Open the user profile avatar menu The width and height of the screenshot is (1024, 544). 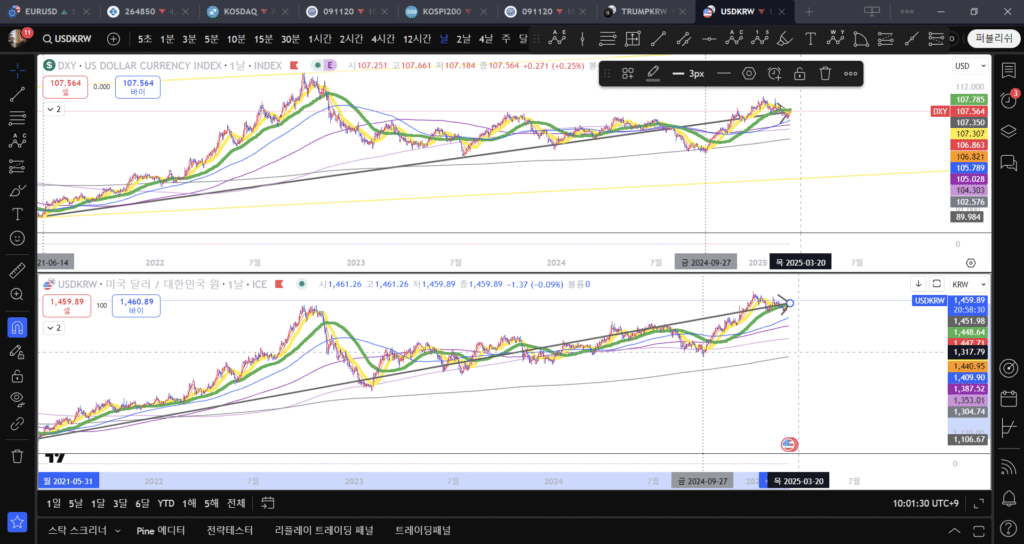click(x=18, y=39)
